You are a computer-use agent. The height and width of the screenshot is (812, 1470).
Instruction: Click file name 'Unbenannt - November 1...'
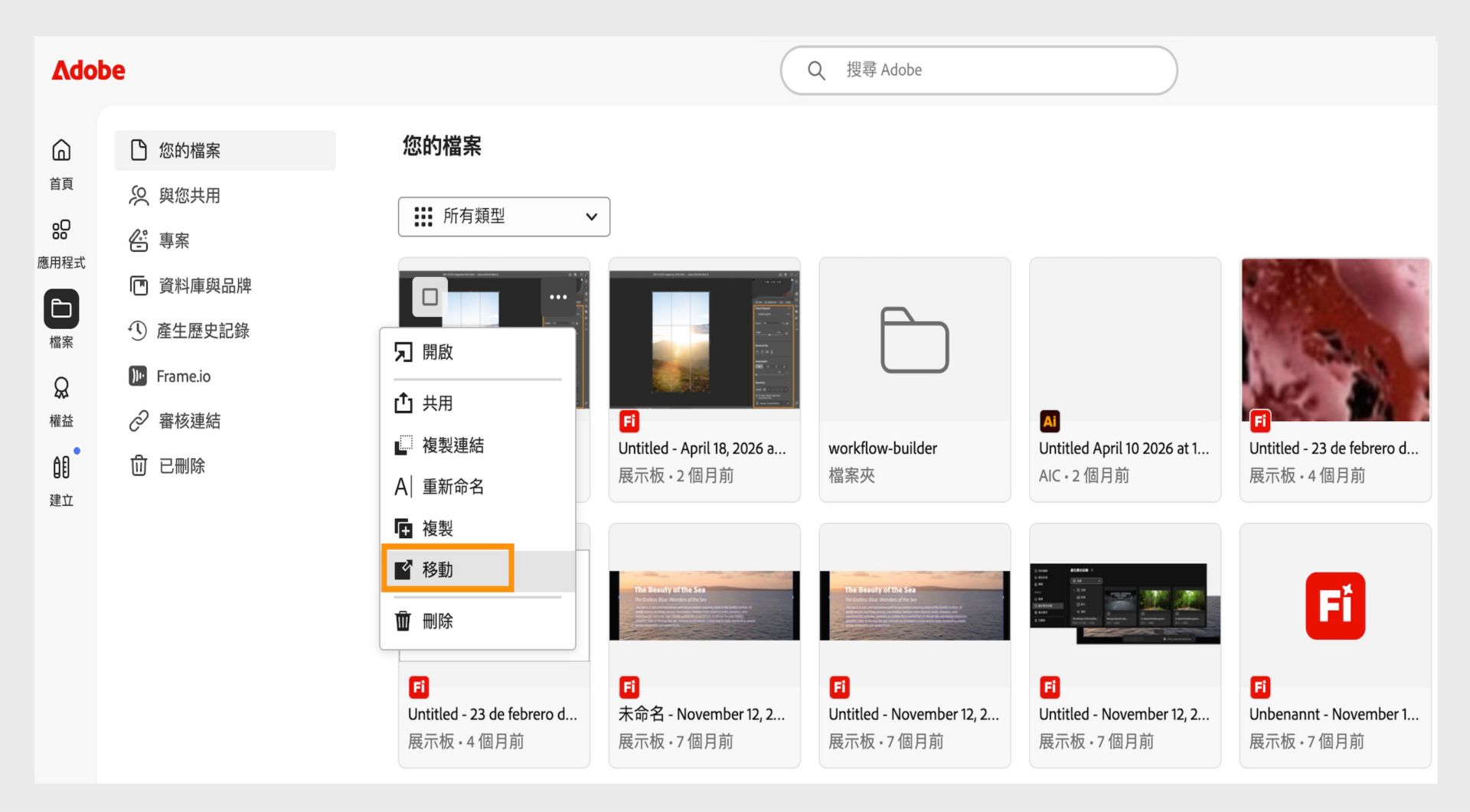click(x=1334, y=714)
